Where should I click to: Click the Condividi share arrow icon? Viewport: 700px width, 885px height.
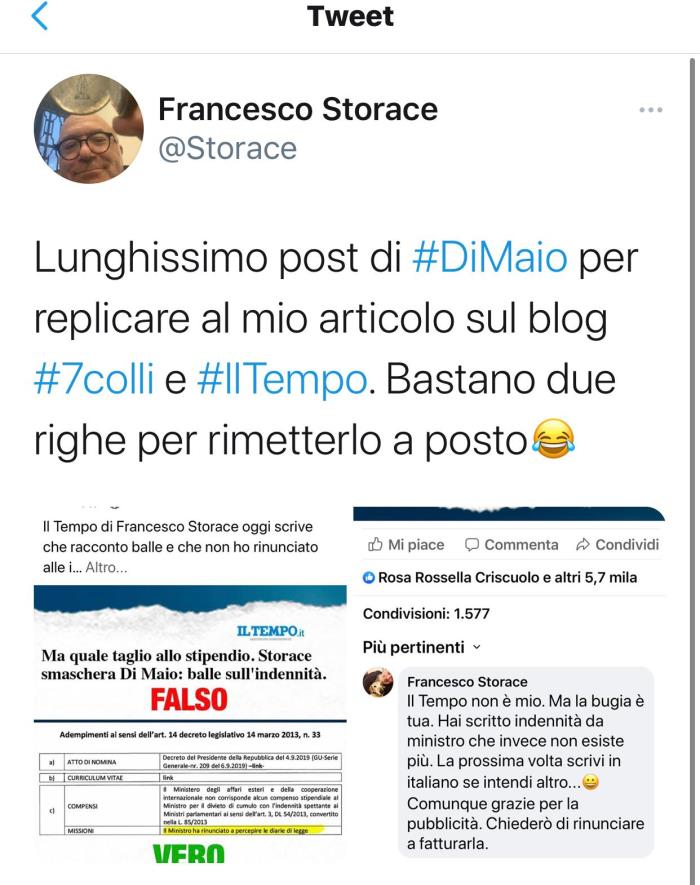point(583,544)
